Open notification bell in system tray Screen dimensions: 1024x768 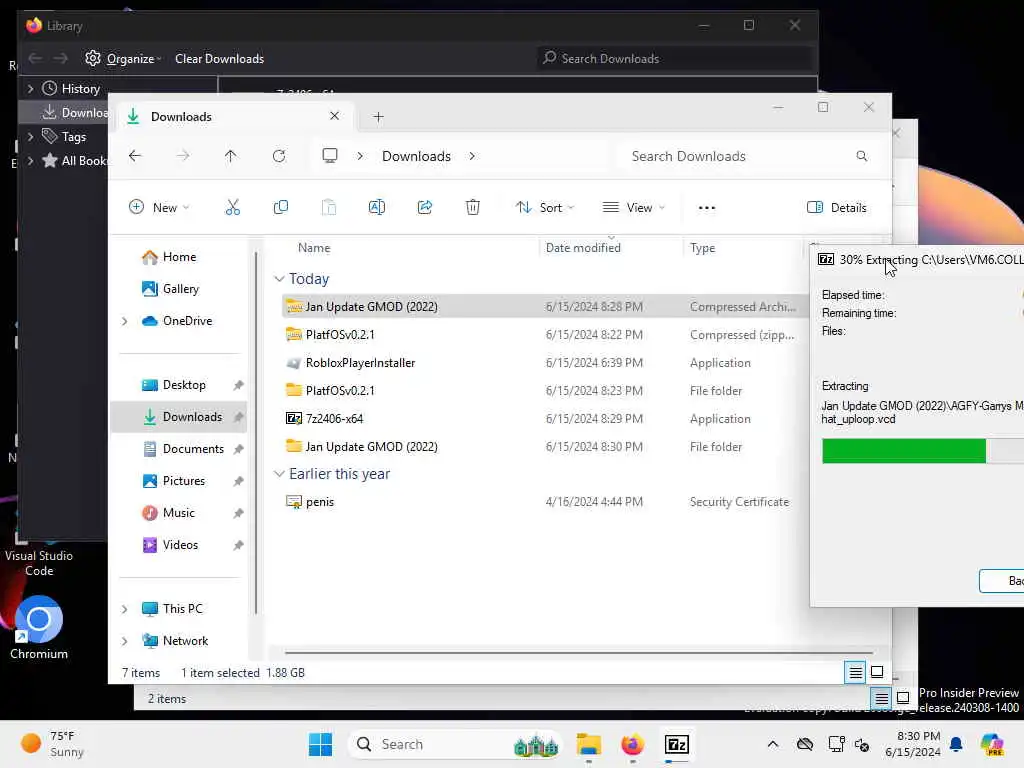pyautogui.click(x=956, y=744)
